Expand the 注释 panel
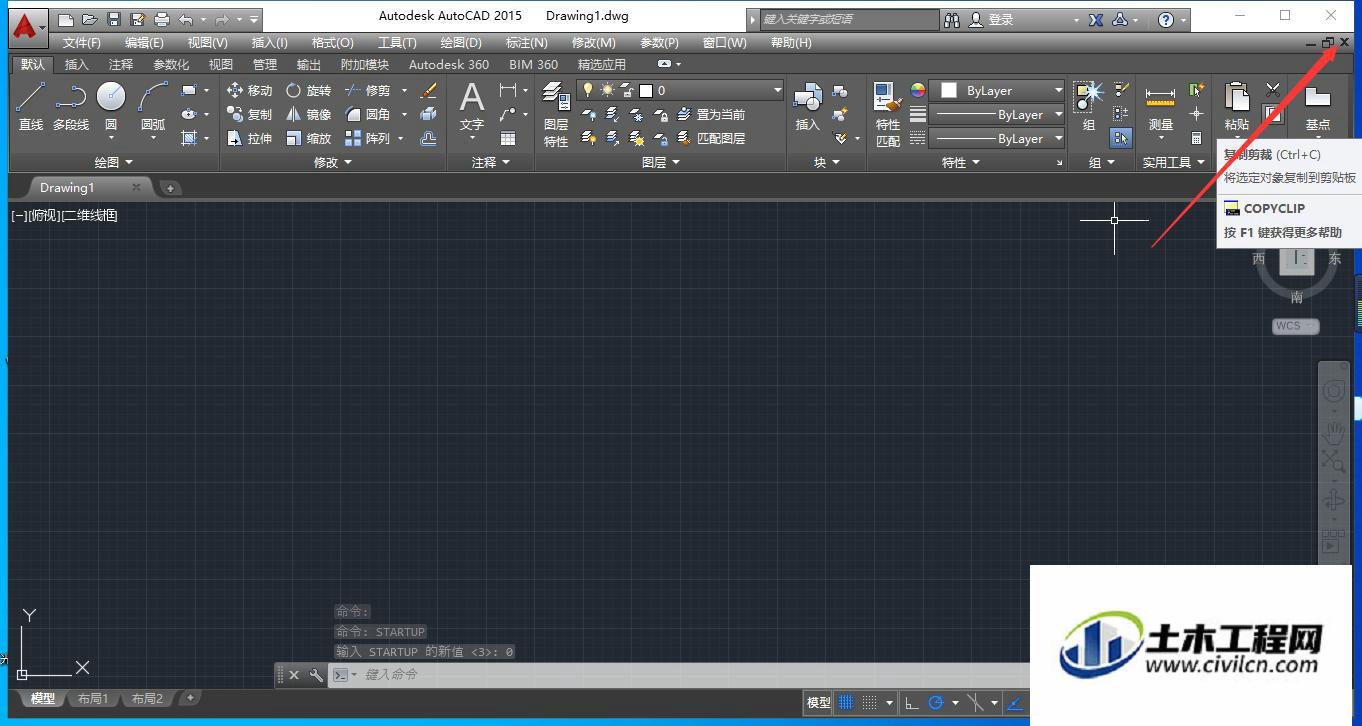This screenshot has width=1362, height=726. [x=491, y=162]
